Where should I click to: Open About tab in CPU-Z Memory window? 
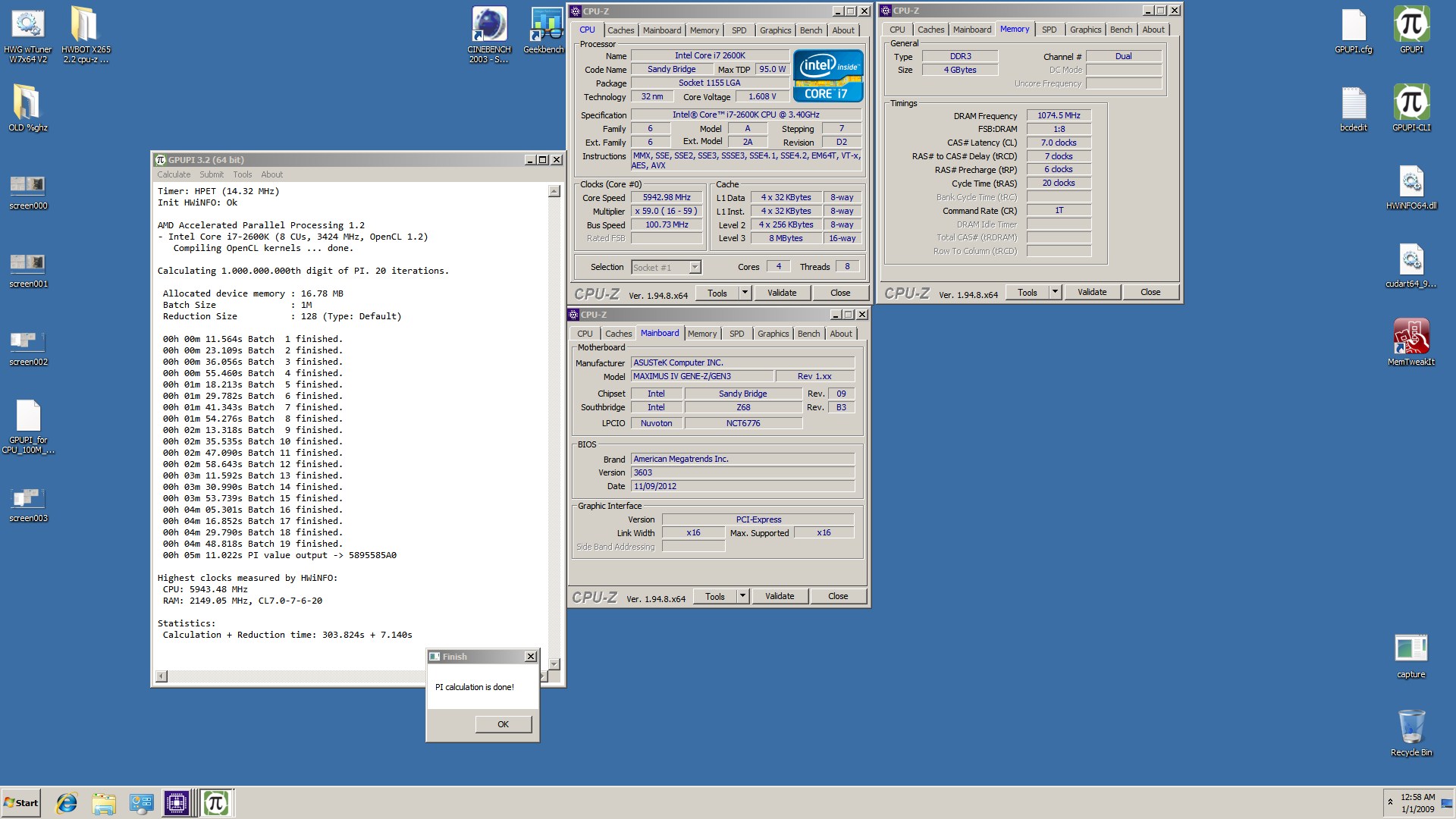click(x=1153, y=30)
